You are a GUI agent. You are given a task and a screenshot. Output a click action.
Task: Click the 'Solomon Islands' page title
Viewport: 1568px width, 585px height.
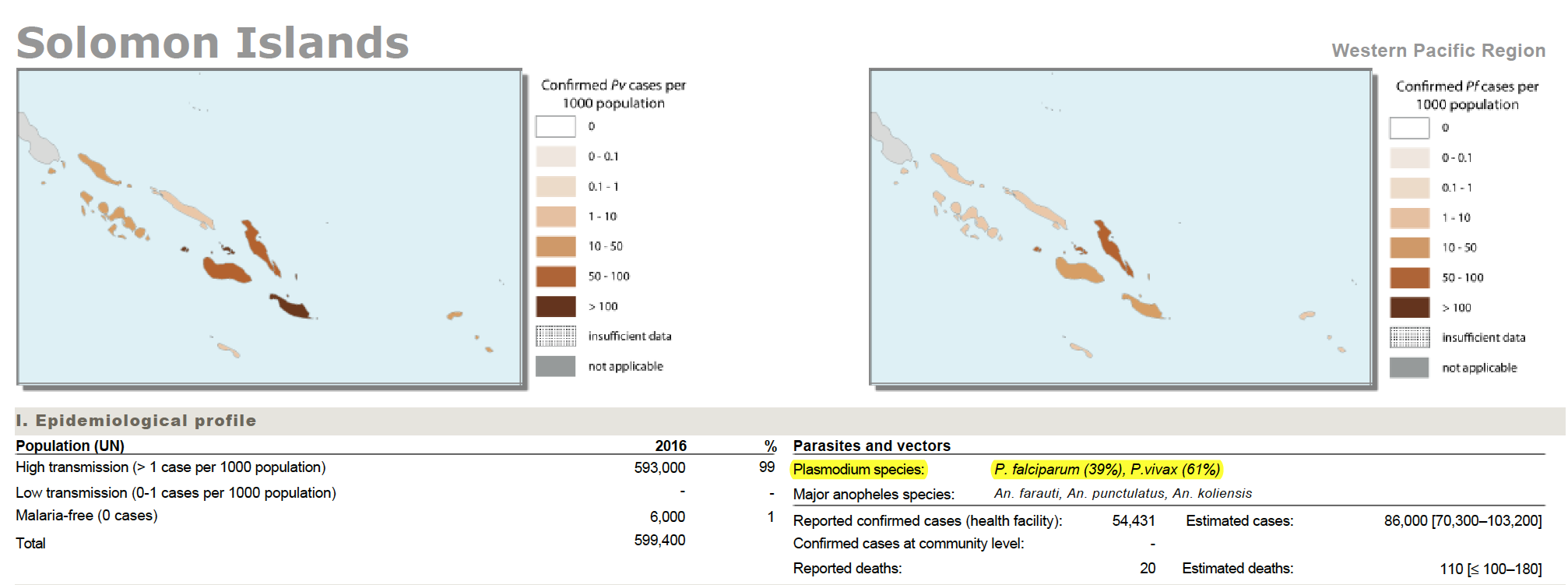click(x=213, y=43)
